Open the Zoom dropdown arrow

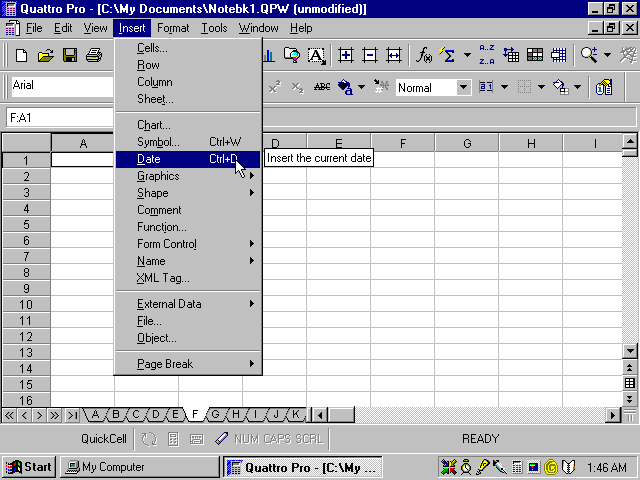pyautogui.click(x=607, y=55)
